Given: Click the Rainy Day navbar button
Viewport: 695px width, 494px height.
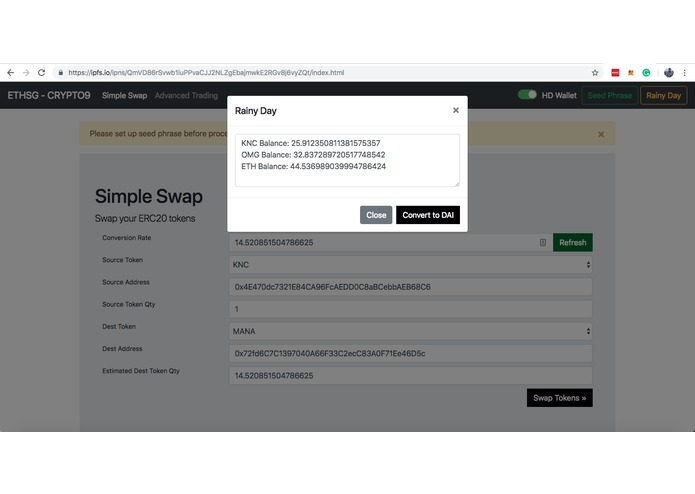Looking at the screenshot, I should (664, 95).
